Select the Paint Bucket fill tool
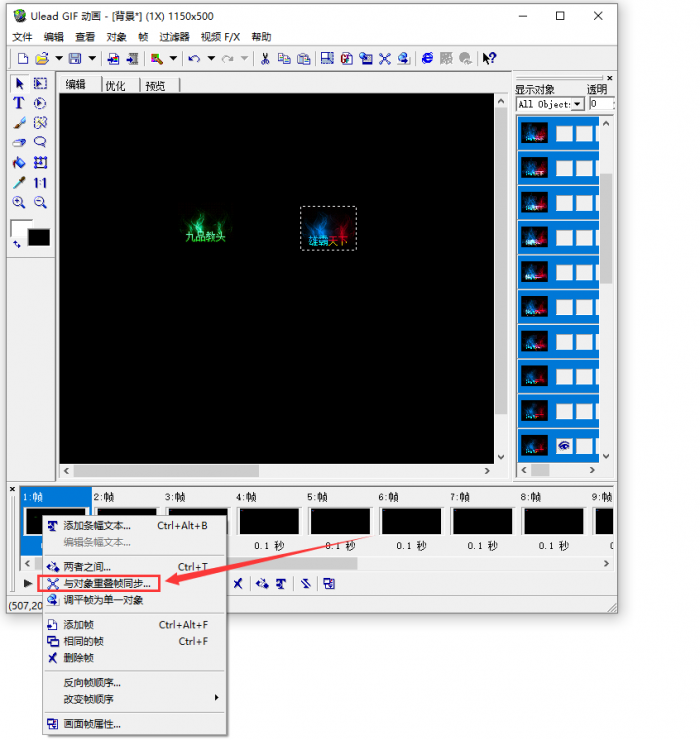700x740 pixels. click(18, 163)
